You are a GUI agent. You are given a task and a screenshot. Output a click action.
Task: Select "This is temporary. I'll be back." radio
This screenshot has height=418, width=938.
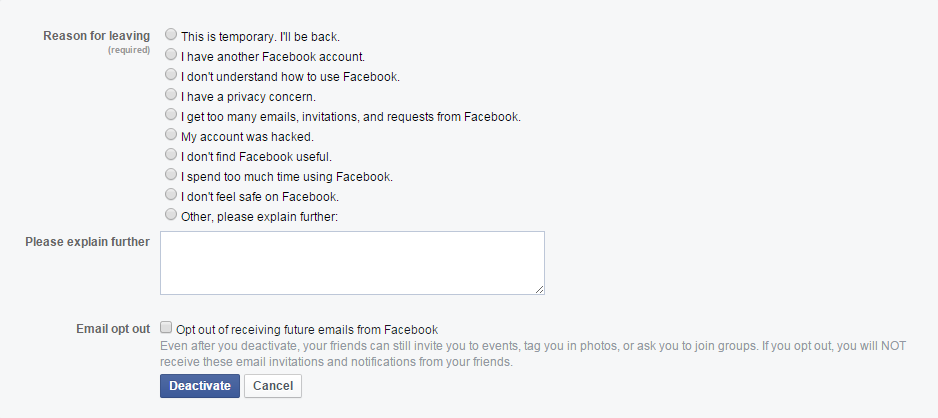pos(171,35)
